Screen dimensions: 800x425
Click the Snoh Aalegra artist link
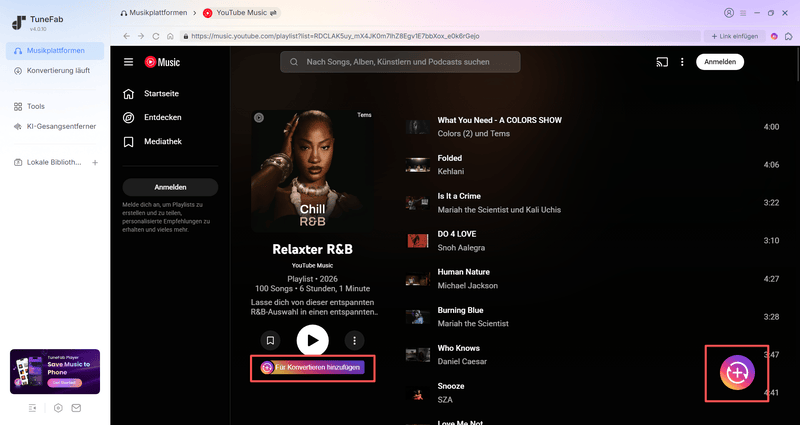461,247
